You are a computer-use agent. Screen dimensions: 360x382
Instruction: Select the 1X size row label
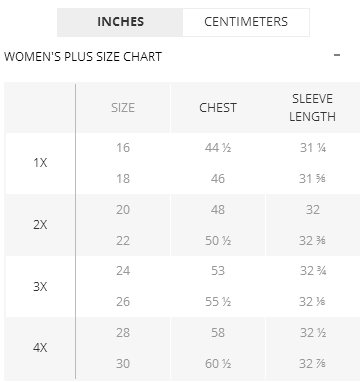[40, 163]
